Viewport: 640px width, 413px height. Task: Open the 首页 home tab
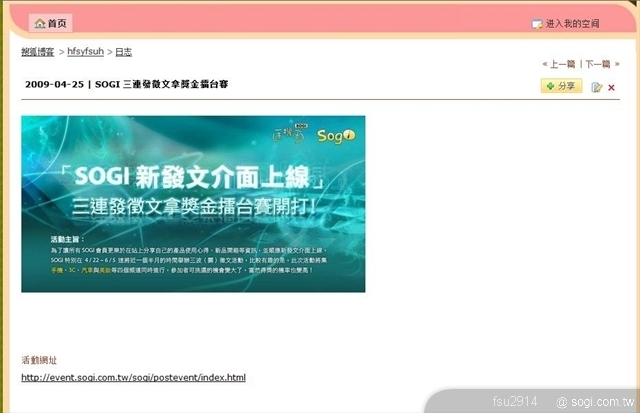51,23
